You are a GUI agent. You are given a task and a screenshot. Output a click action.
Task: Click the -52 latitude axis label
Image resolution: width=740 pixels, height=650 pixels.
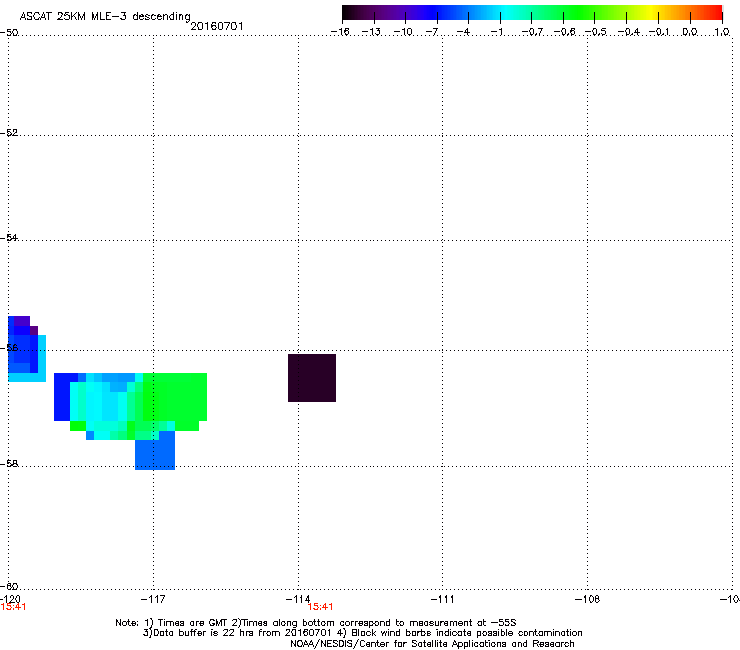pos(9,133)
